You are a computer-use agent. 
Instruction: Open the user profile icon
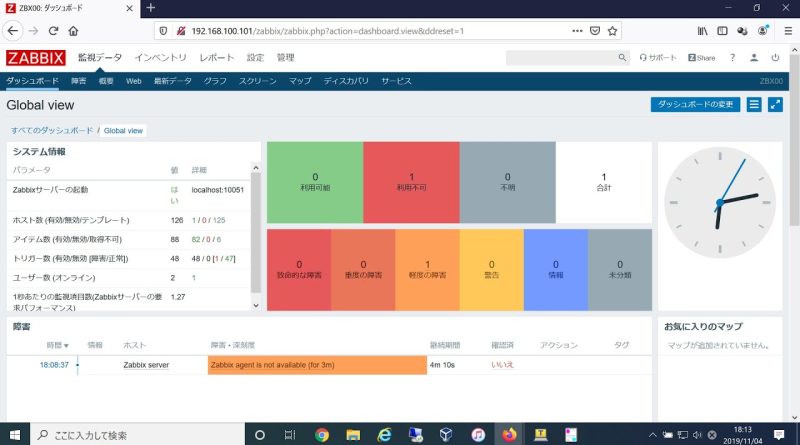754,58
